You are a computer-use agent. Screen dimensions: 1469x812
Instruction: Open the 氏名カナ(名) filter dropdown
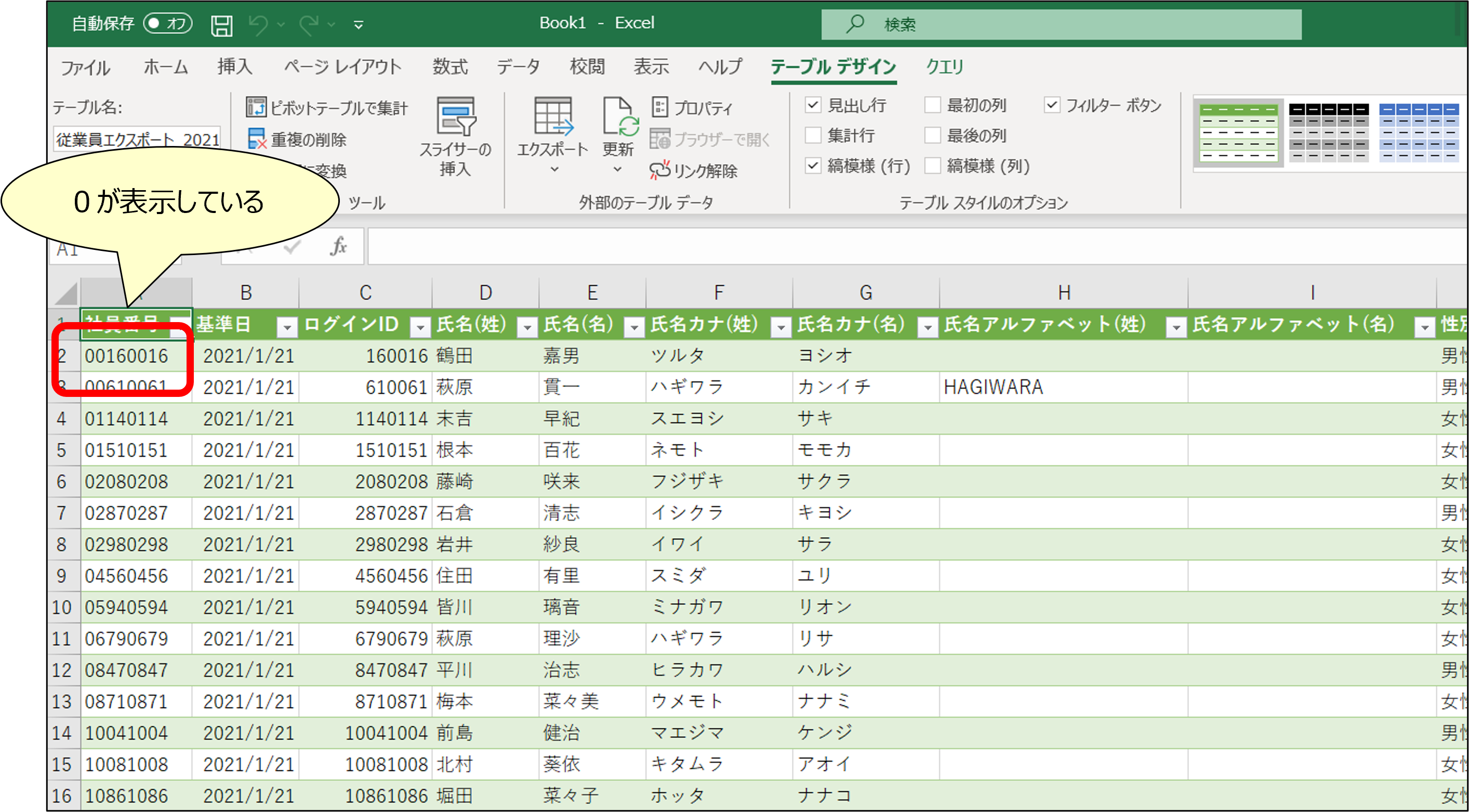(x=928, y=327)
